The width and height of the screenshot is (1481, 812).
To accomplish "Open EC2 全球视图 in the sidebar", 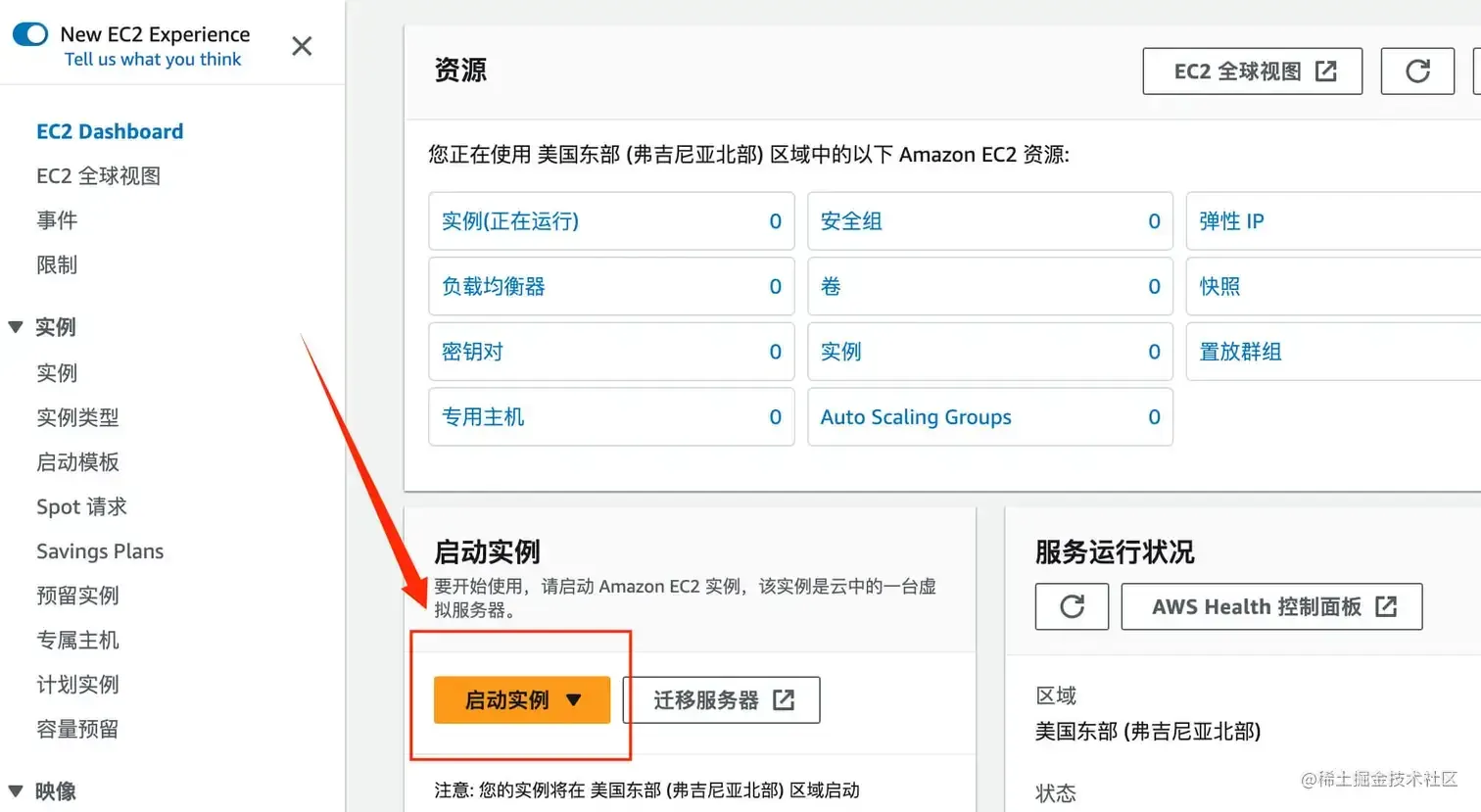I will tap(98, 176).
